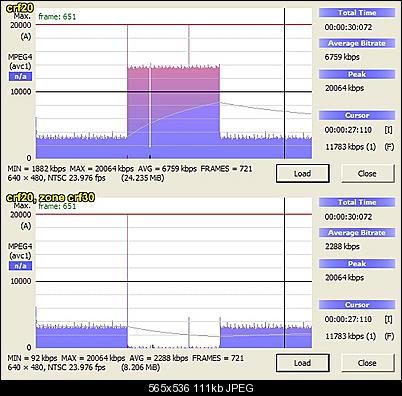This screenshot has width=402, height=396.
Task: Click frame: 651 label in crf20 graph
Action: click(x=57, y=17)
